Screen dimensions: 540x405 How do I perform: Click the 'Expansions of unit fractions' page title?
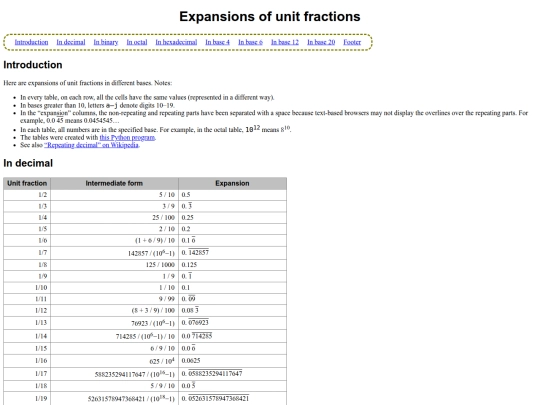point(270,17)
